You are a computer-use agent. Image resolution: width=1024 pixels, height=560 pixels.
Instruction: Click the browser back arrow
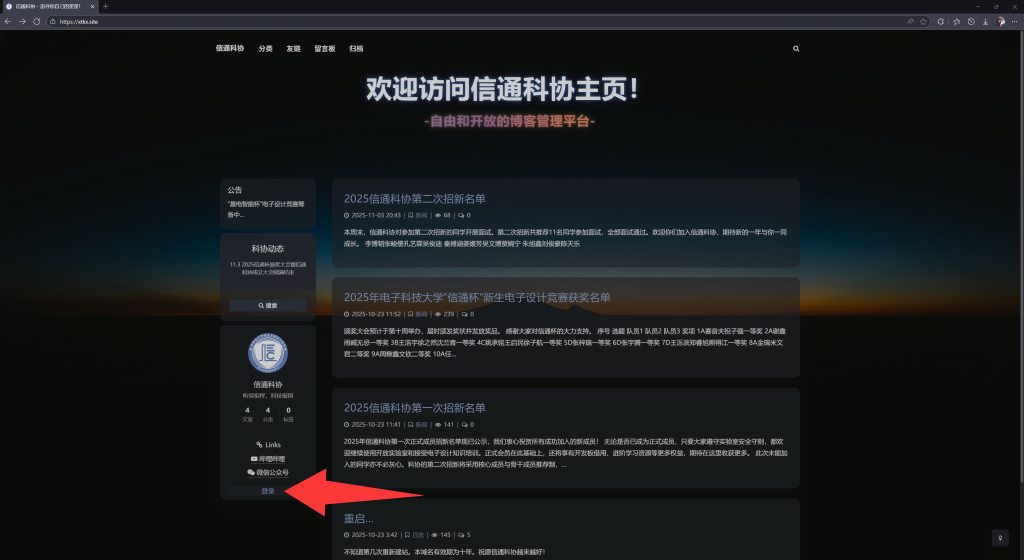point(8,21)
